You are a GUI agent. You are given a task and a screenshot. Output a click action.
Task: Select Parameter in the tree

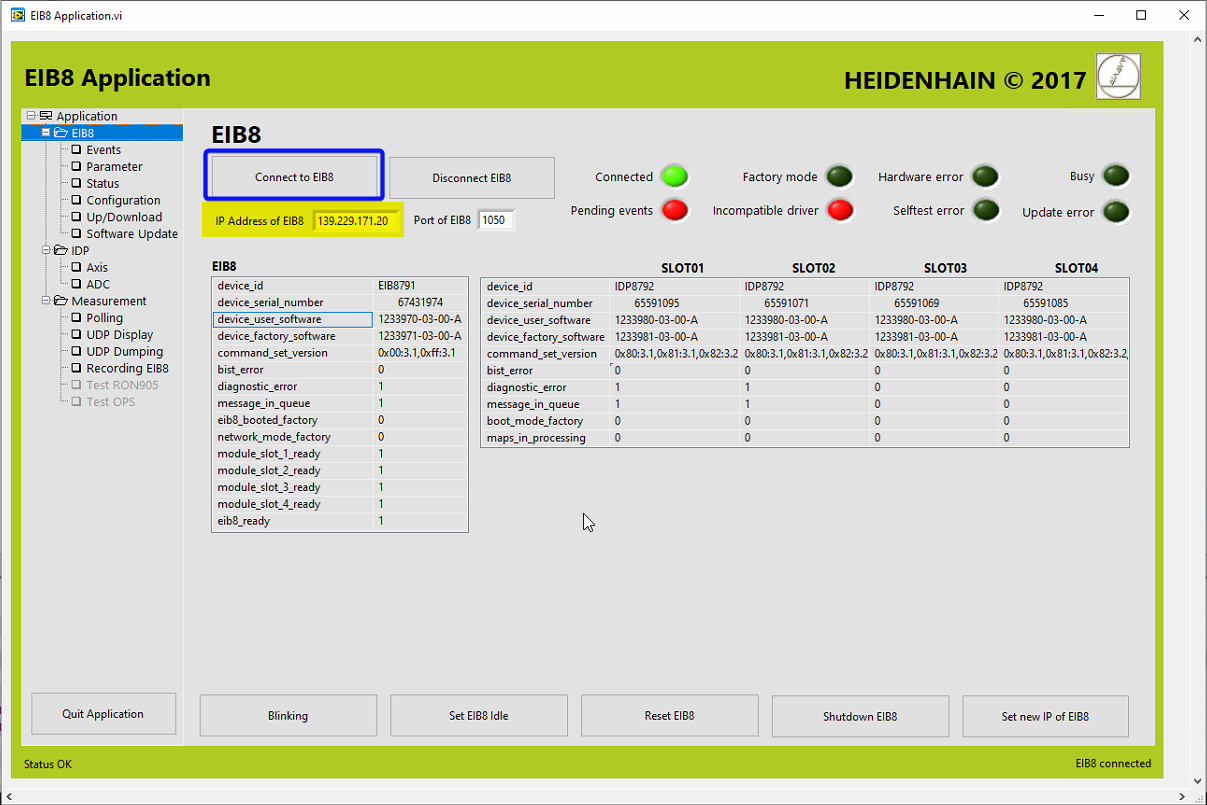[x=114, y=167]
